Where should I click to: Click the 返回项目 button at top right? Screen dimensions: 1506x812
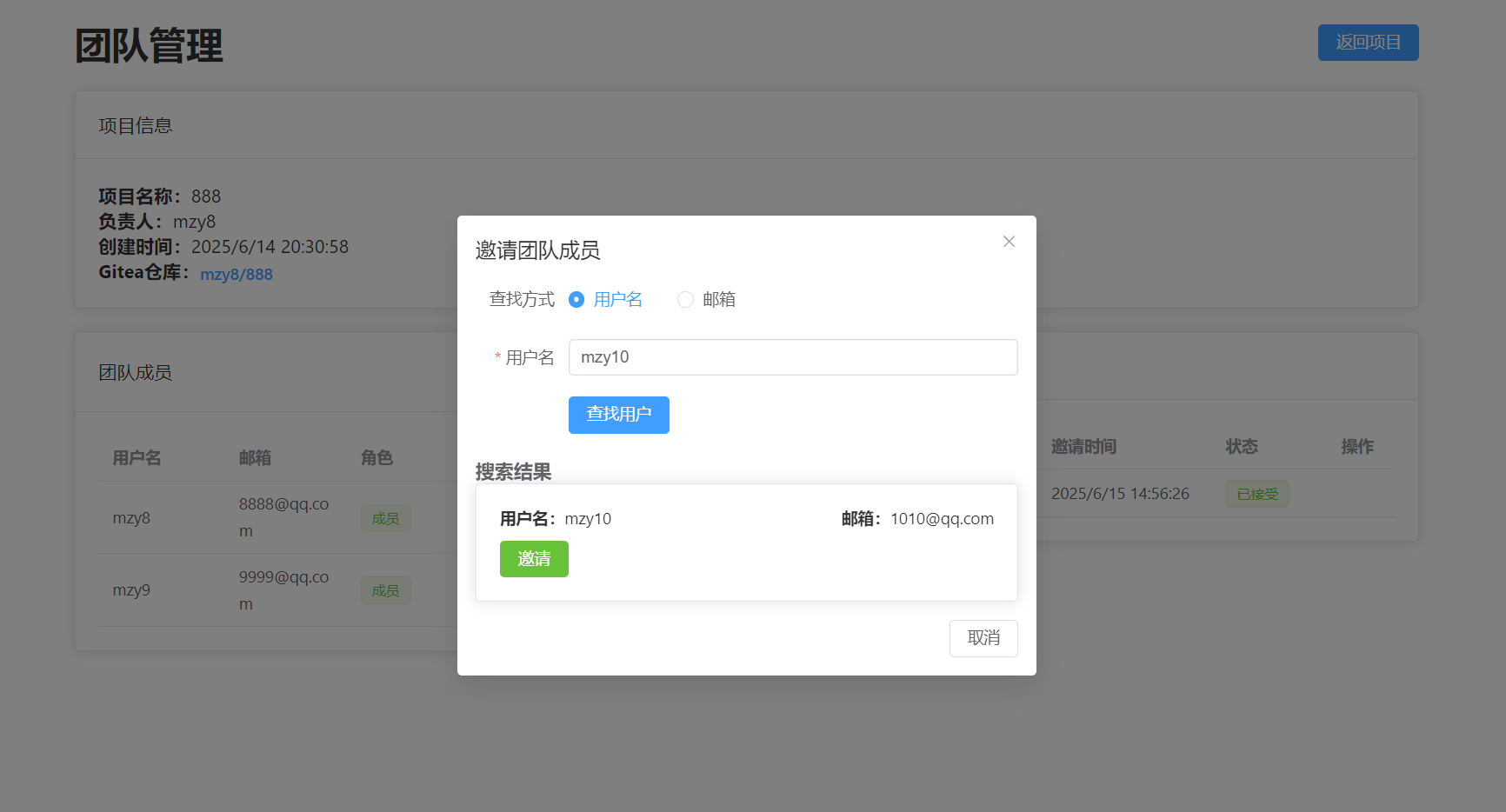(1368, 42)
